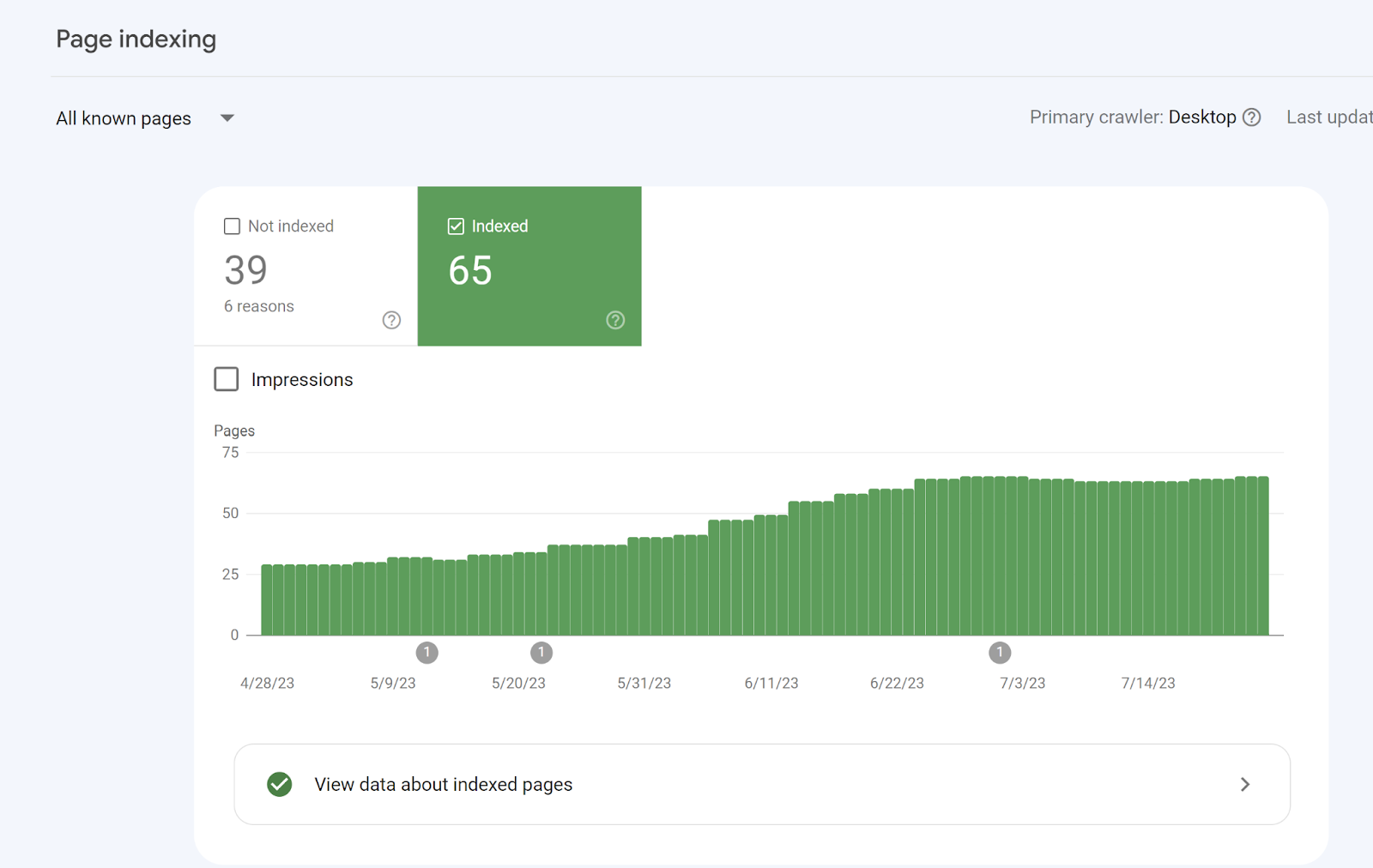This screenshot has height=868, width=1373.
Task: Open View data about indexed pages
Action: (x=443, y=784)
